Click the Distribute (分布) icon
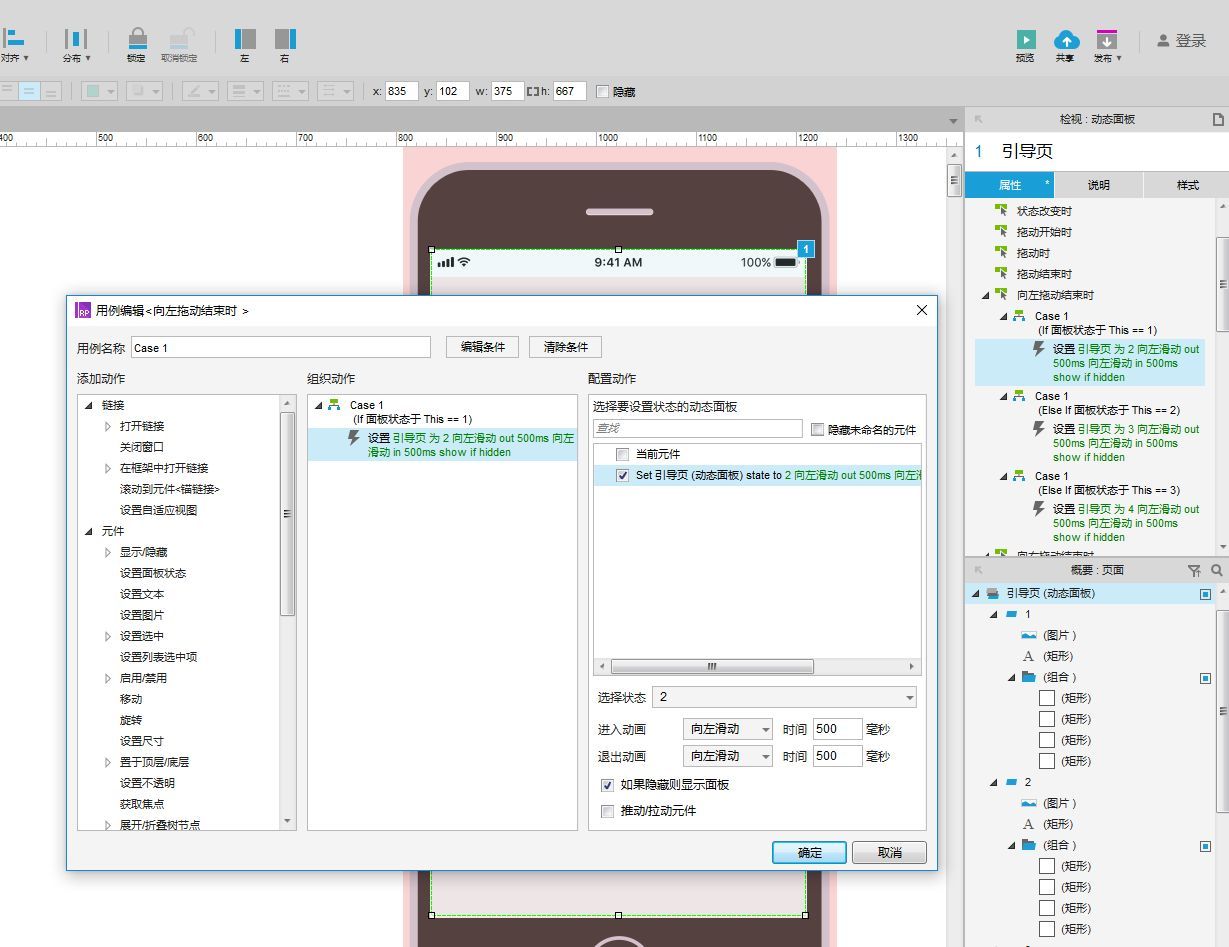This screenshot has height=947, width=1229. click(75, 39)
